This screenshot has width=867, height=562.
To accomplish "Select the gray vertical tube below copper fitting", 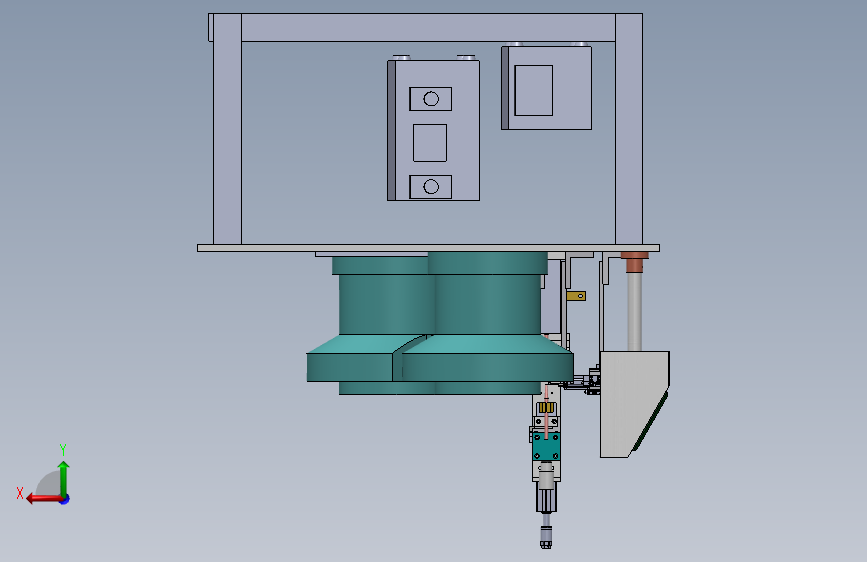I will click(634, 311).
